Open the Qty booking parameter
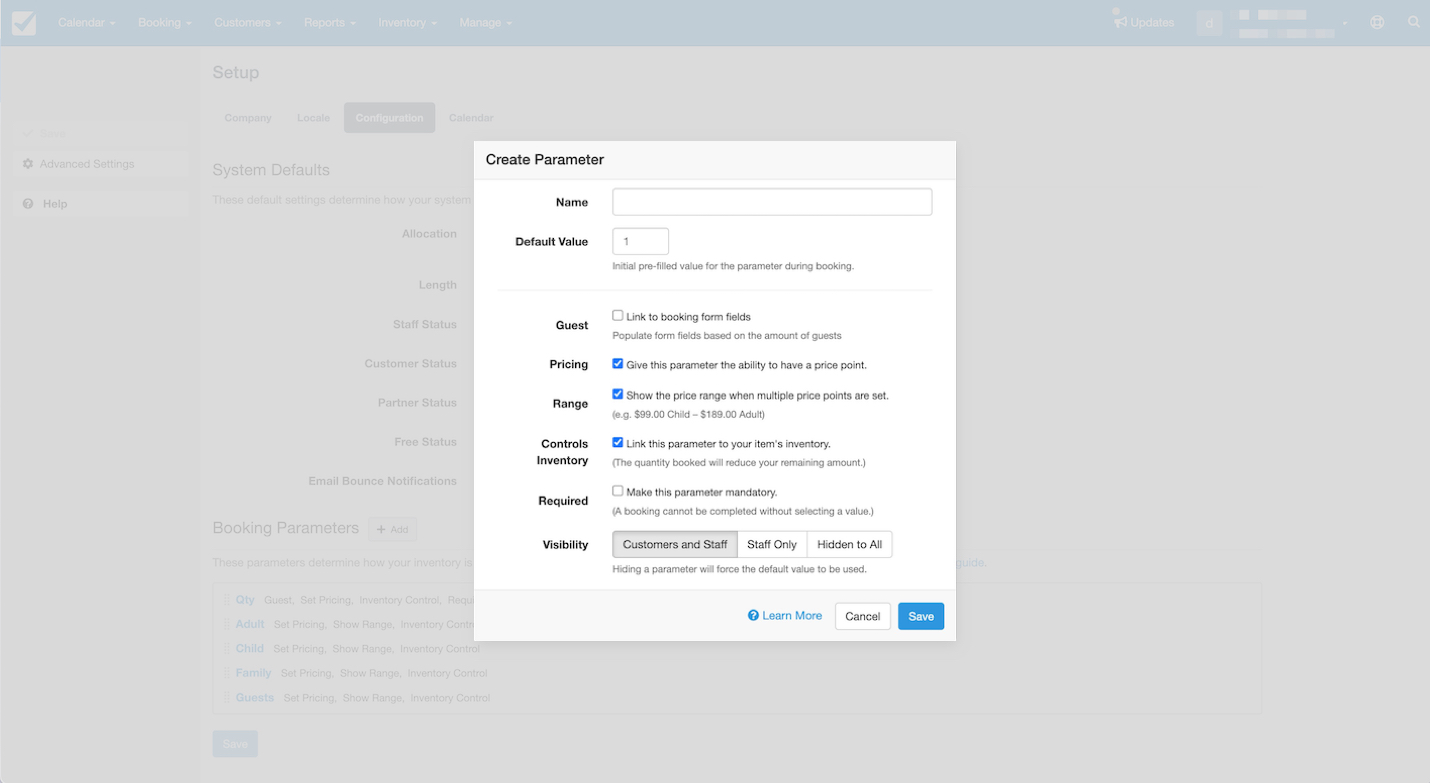This screenshot has width=1430, height=783. 245,600
